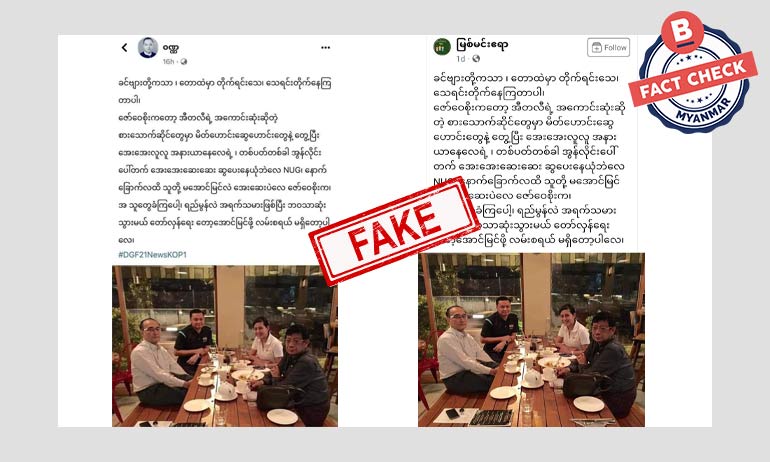This screenshot has height=462, width=770.
Task: Open the left post's dinner photo
Action: coord(225,346)
